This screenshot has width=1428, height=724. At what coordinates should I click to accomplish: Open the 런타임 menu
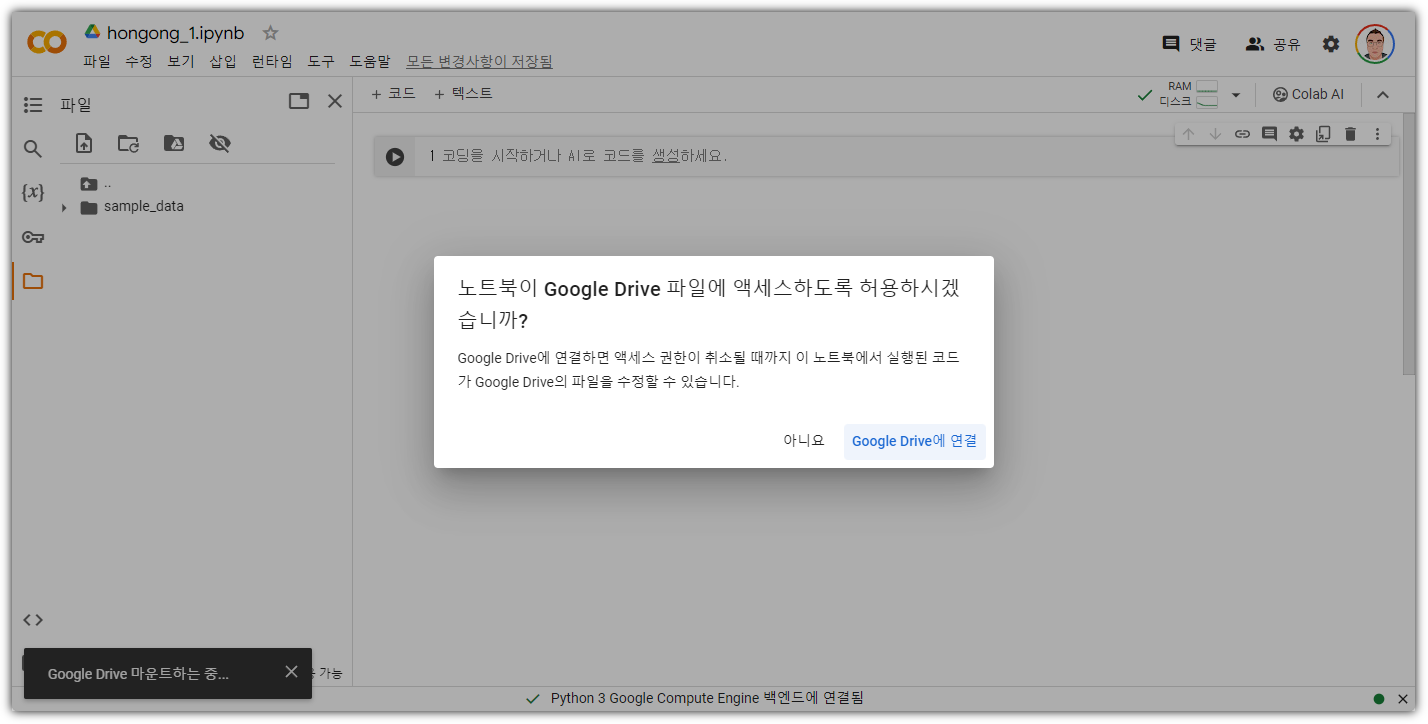272,62
